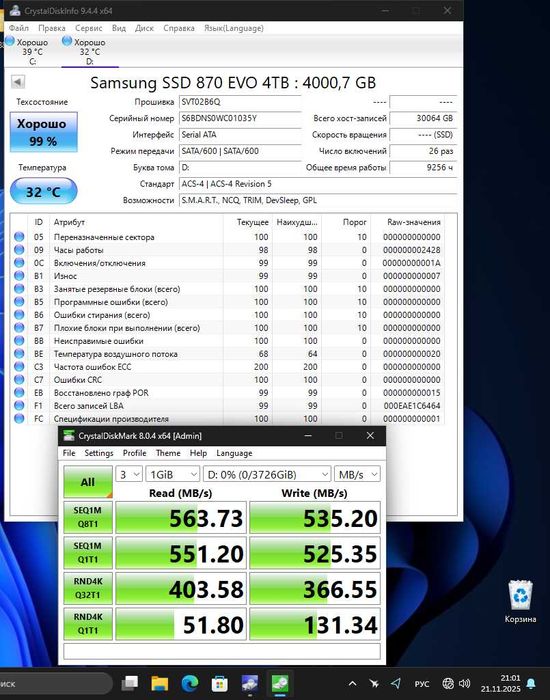Click the green All benchmark button
Screen dimensions: 550x700
tap(88, 482)
